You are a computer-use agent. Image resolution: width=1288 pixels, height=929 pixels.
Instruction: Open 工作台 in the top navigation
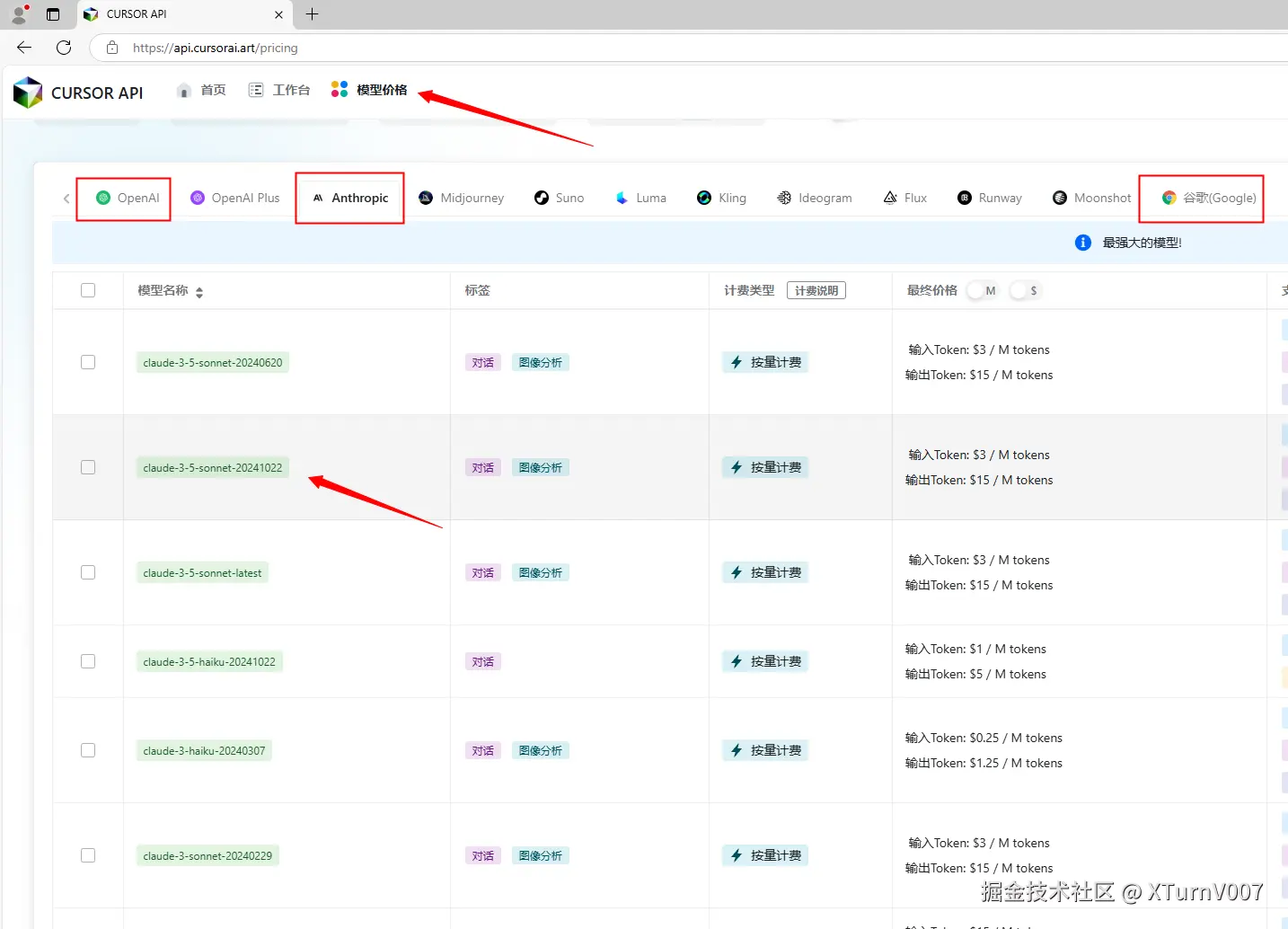(279, 90)
